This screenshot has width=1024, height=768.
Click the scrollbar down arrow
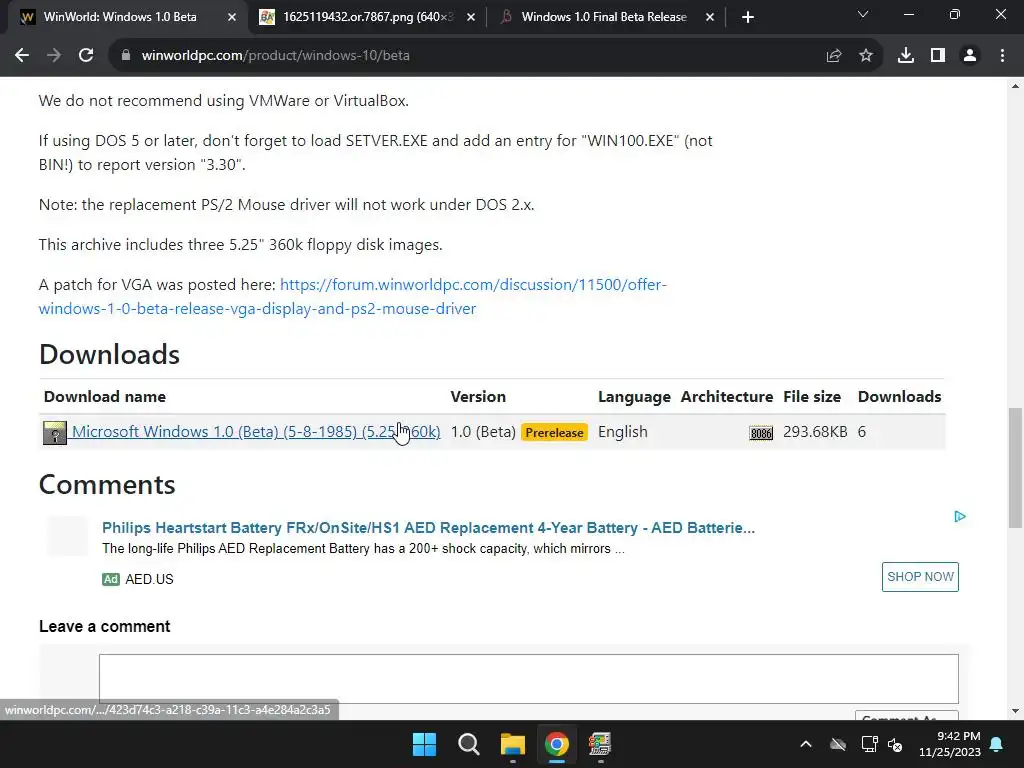[x=1015, y=711]
